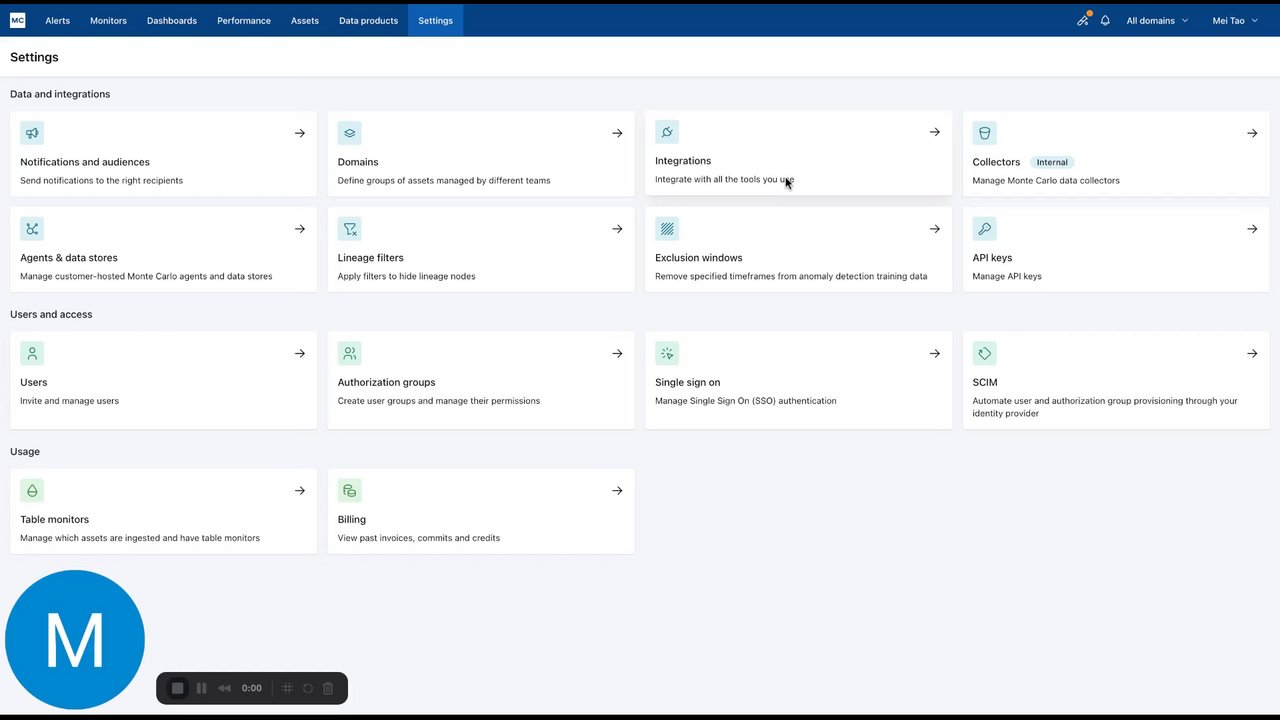Click the Single sign on icon
The height and width of the screenshot is (720, 1280).
coord(667,353)
